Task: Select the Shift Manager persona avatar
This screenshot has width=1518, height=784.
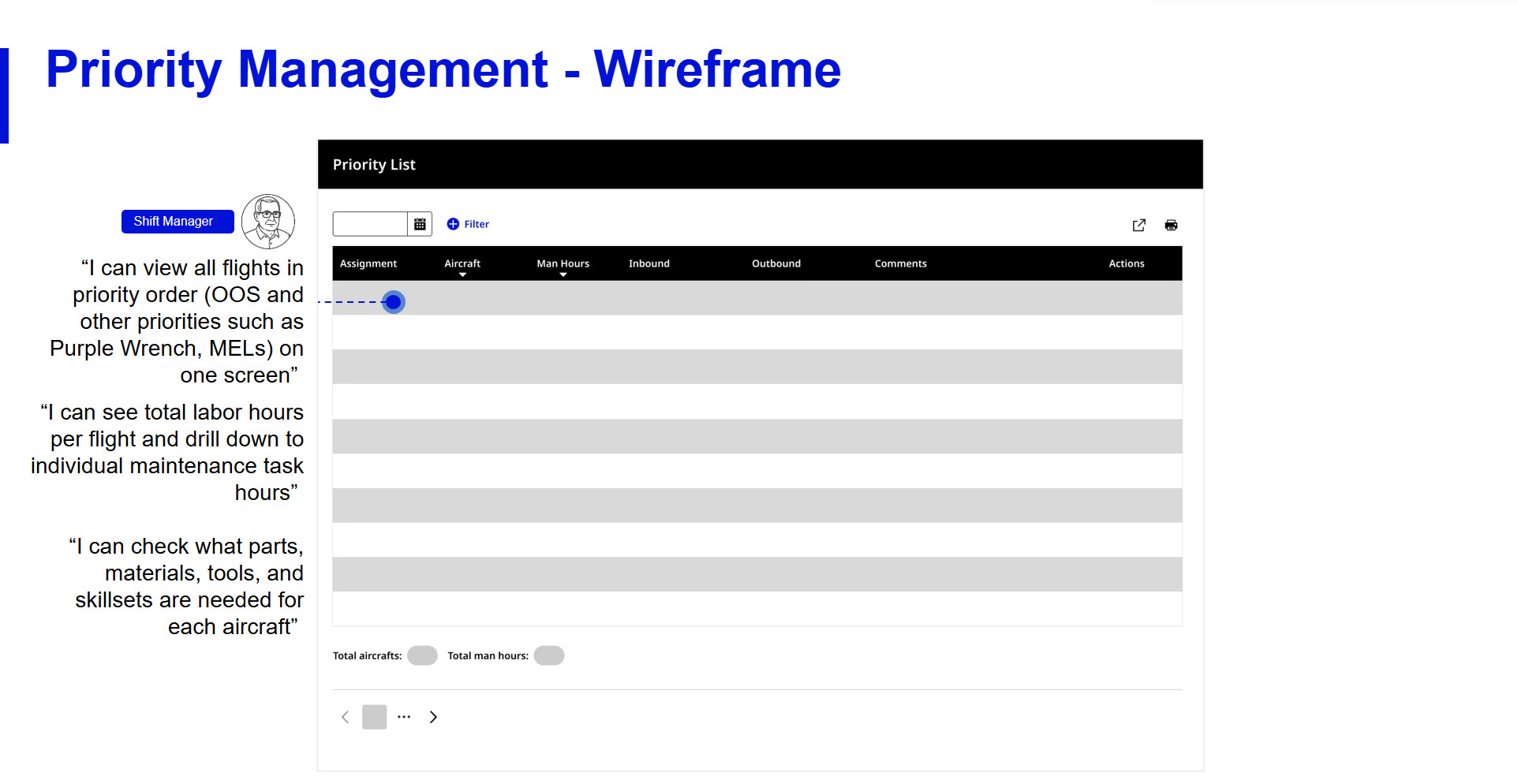Action: pyautogui.click(x=267, y=221)
